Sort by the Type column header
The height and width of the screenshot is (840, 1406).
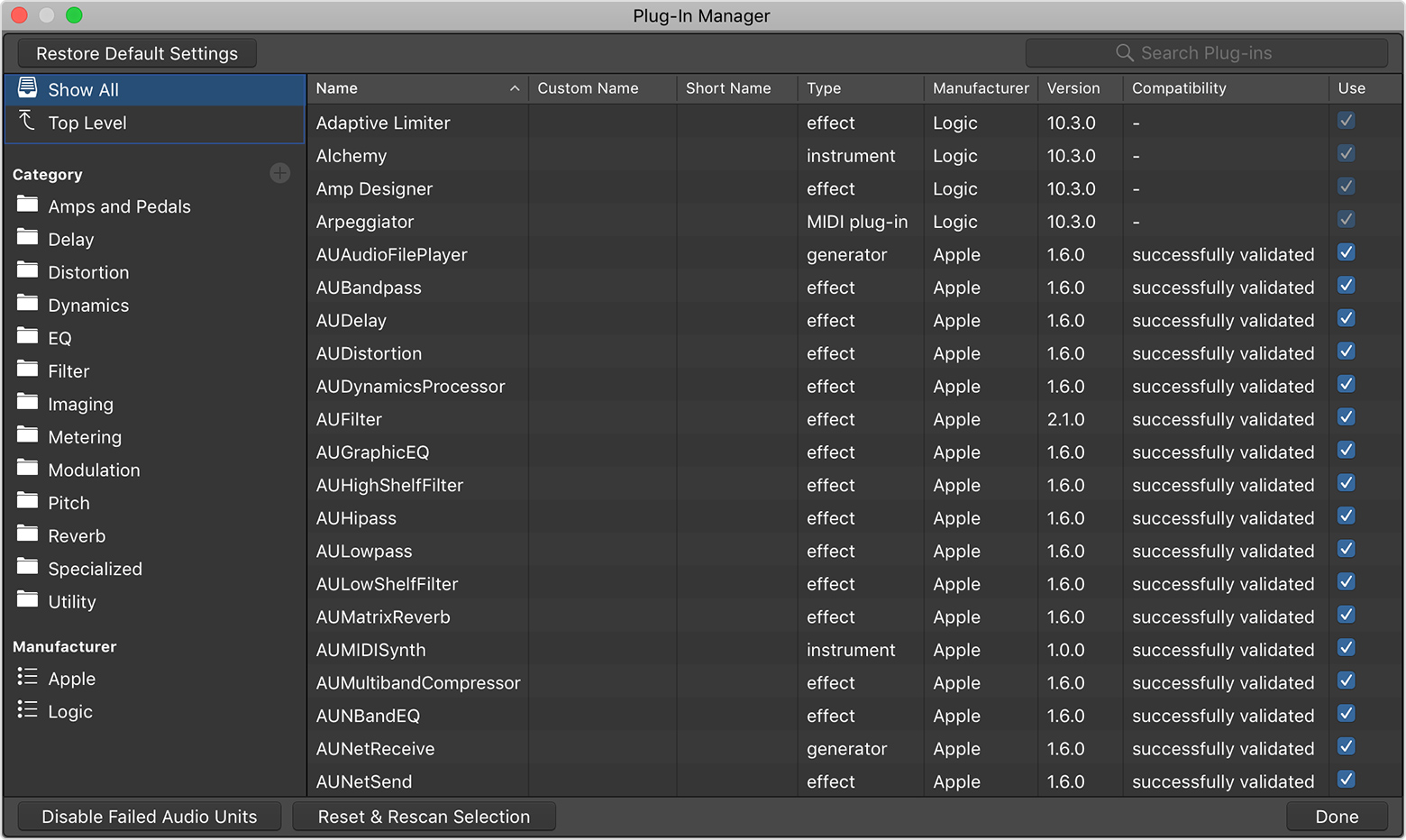click(860, 88)
